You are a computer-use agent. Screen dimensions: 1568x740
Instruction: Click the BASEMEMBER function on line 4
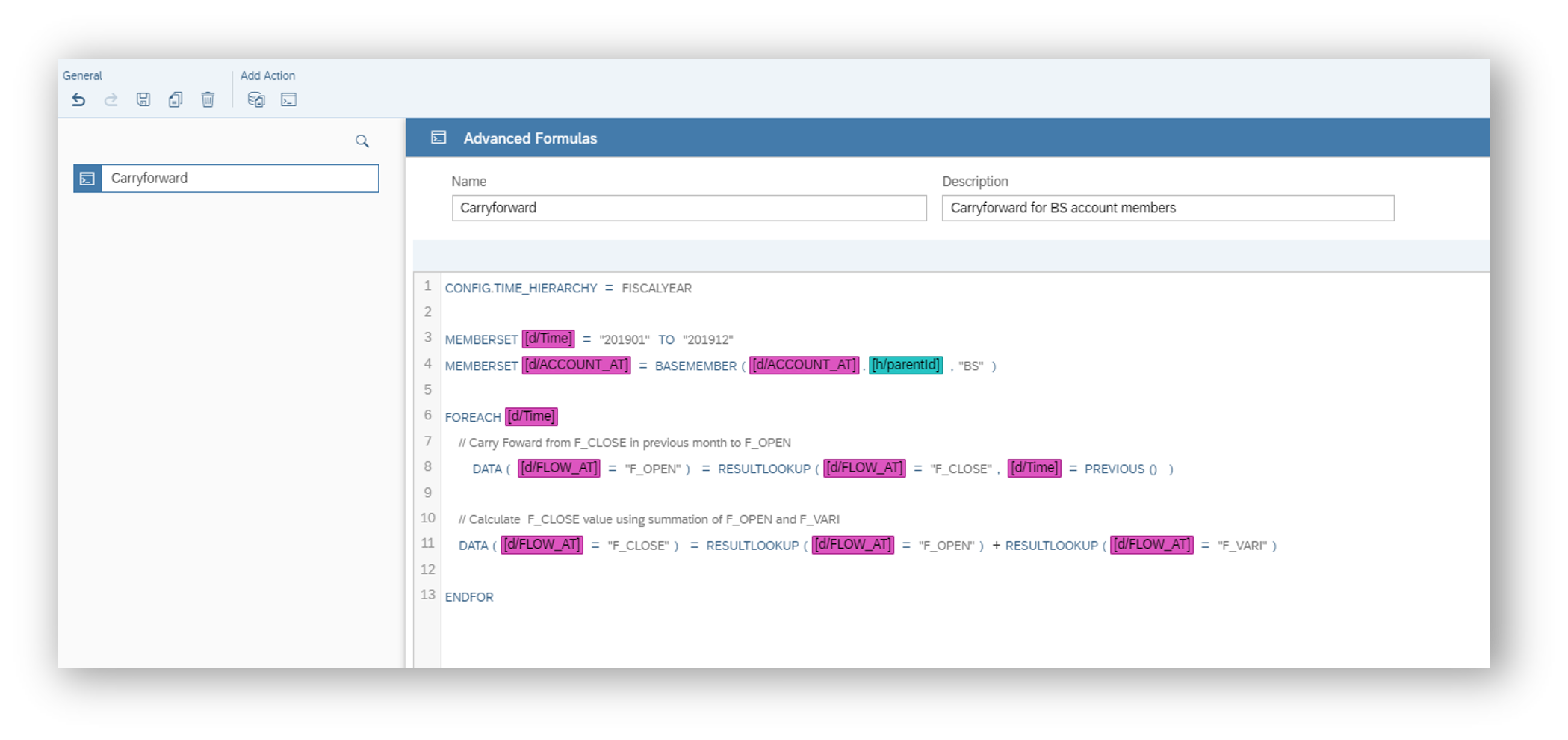click(x=695, y=366)
